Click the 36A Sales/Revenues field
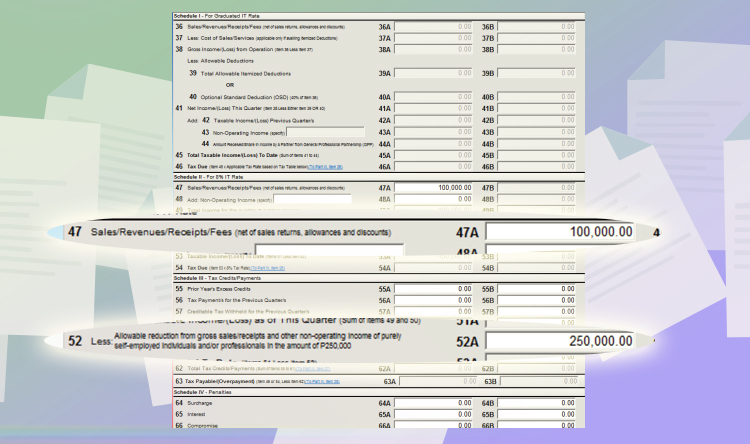This screenshot has width=750, height=444. [433, 27]
